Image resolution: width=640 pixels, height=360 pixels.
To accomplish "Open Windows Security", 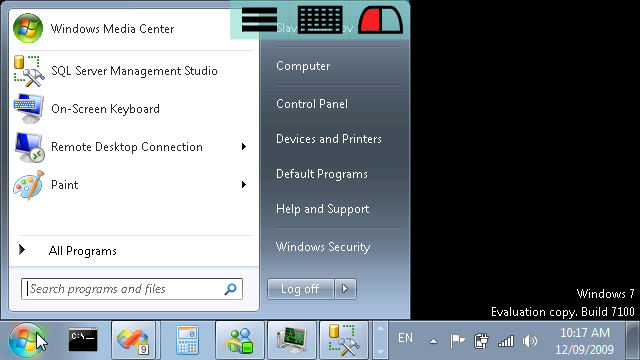I will click(x=323, y=247).
